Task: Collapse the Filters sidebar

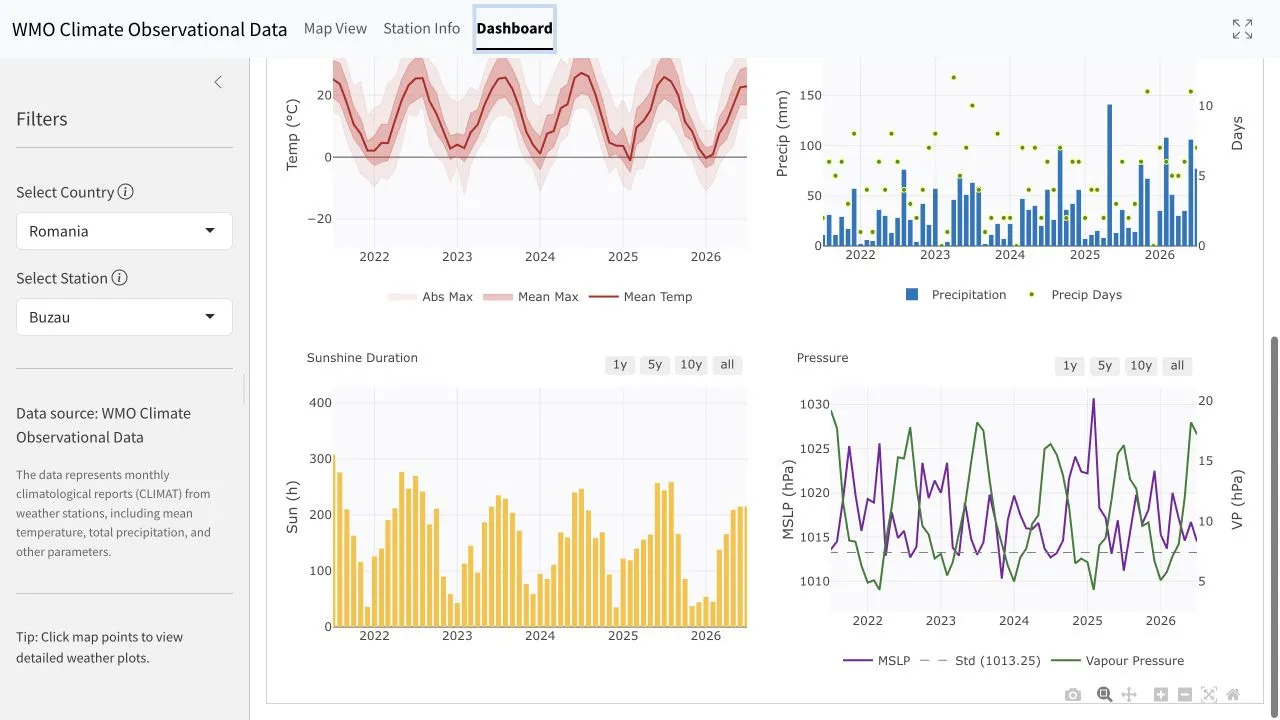Action: point(218,82)
